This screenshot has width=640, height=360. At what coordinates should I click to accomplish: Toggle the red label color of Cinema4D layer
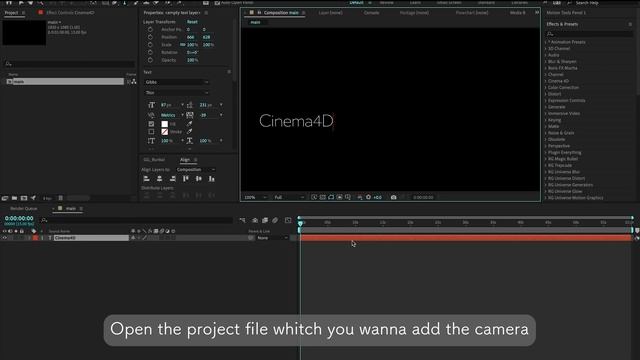pos(36,238)
